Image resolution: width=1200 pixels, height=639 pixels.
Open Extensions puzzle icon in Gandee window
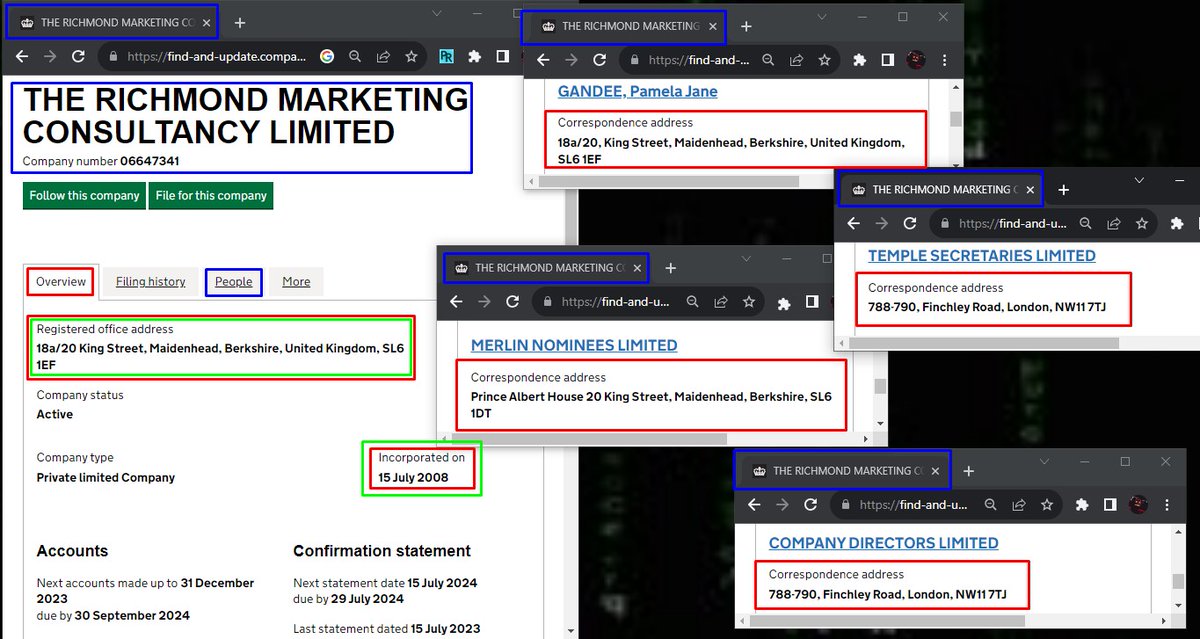click(859, 60)
